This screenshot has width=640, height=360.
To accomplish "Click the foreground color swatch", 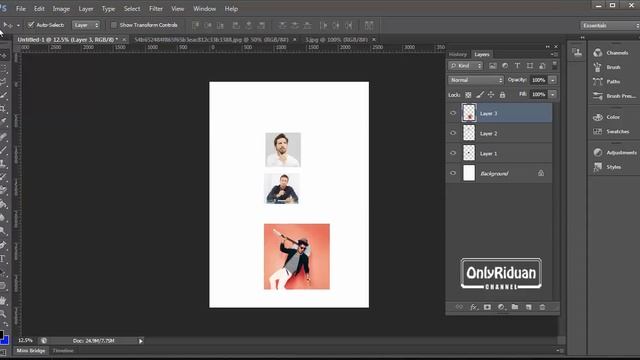I will click(x=1, y=335).
